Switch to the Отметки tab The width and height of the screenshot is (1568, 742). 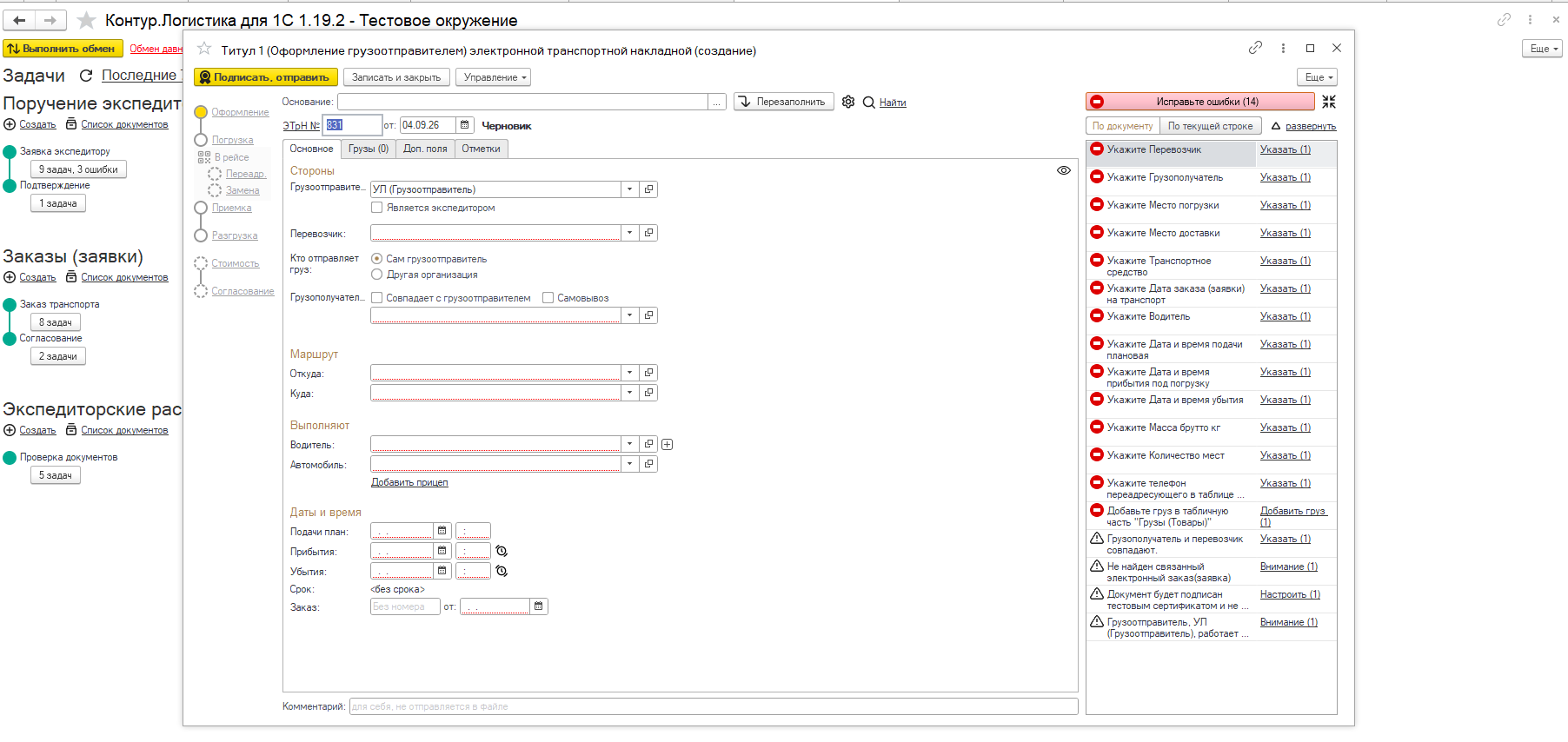(x=481, y=149)
